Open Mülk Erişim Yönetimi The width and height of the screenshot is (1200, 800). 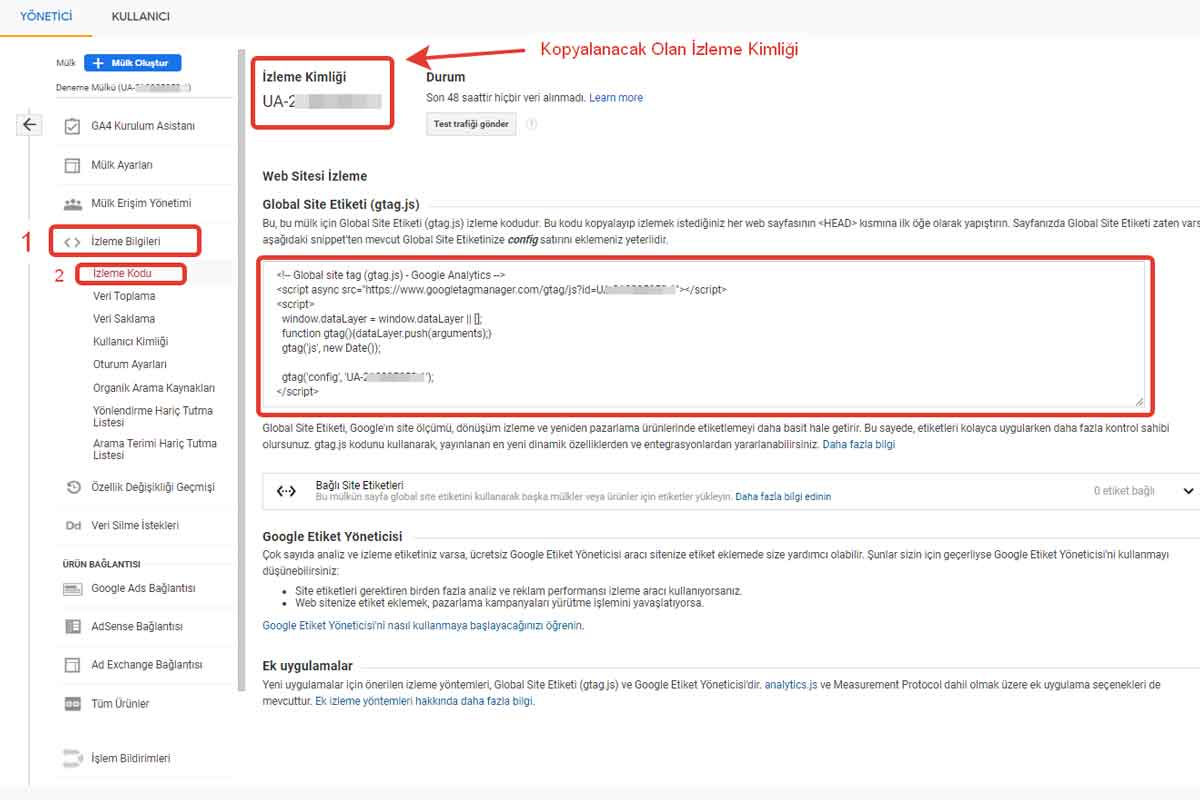point(141,203)
